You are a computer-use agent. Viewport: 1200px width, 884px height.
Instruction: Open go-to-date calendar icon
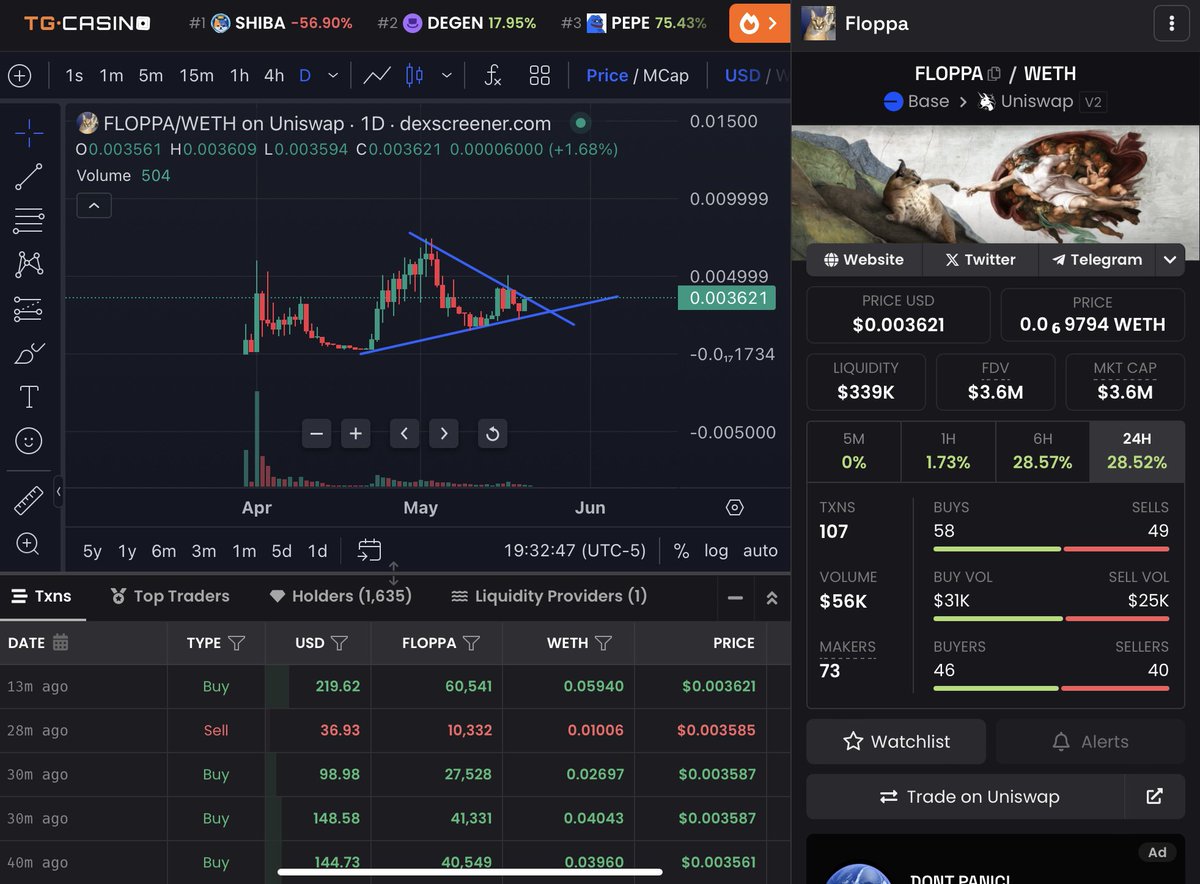tap(369, 550)
